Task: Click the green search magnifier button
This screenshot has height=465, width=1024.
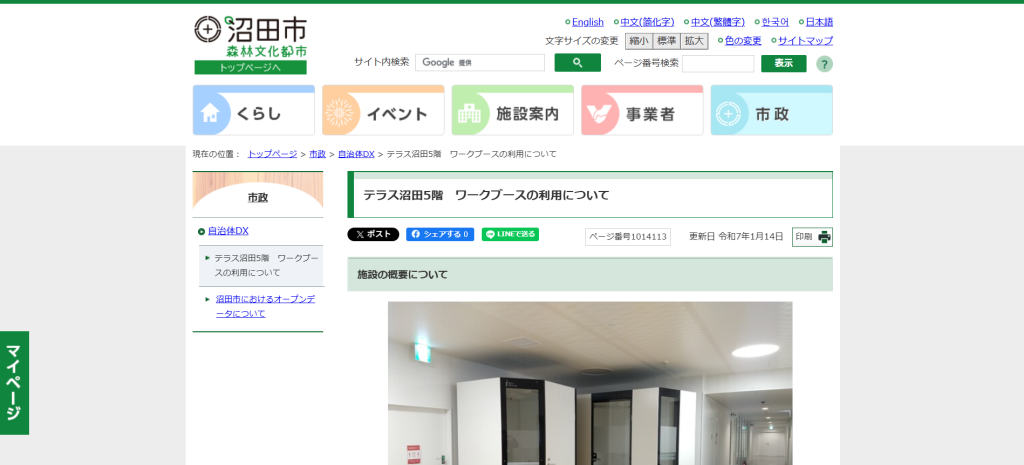Action: (577, 63)
